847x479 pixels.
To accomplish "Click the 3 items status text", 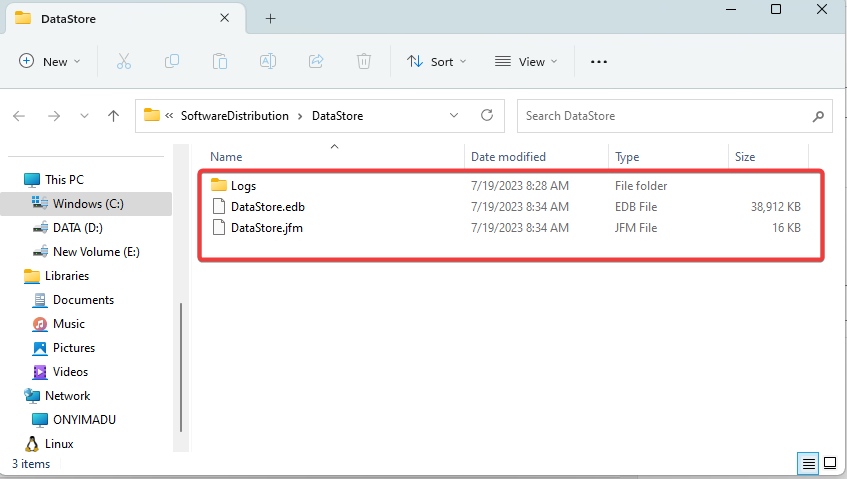I will point(31,464).
